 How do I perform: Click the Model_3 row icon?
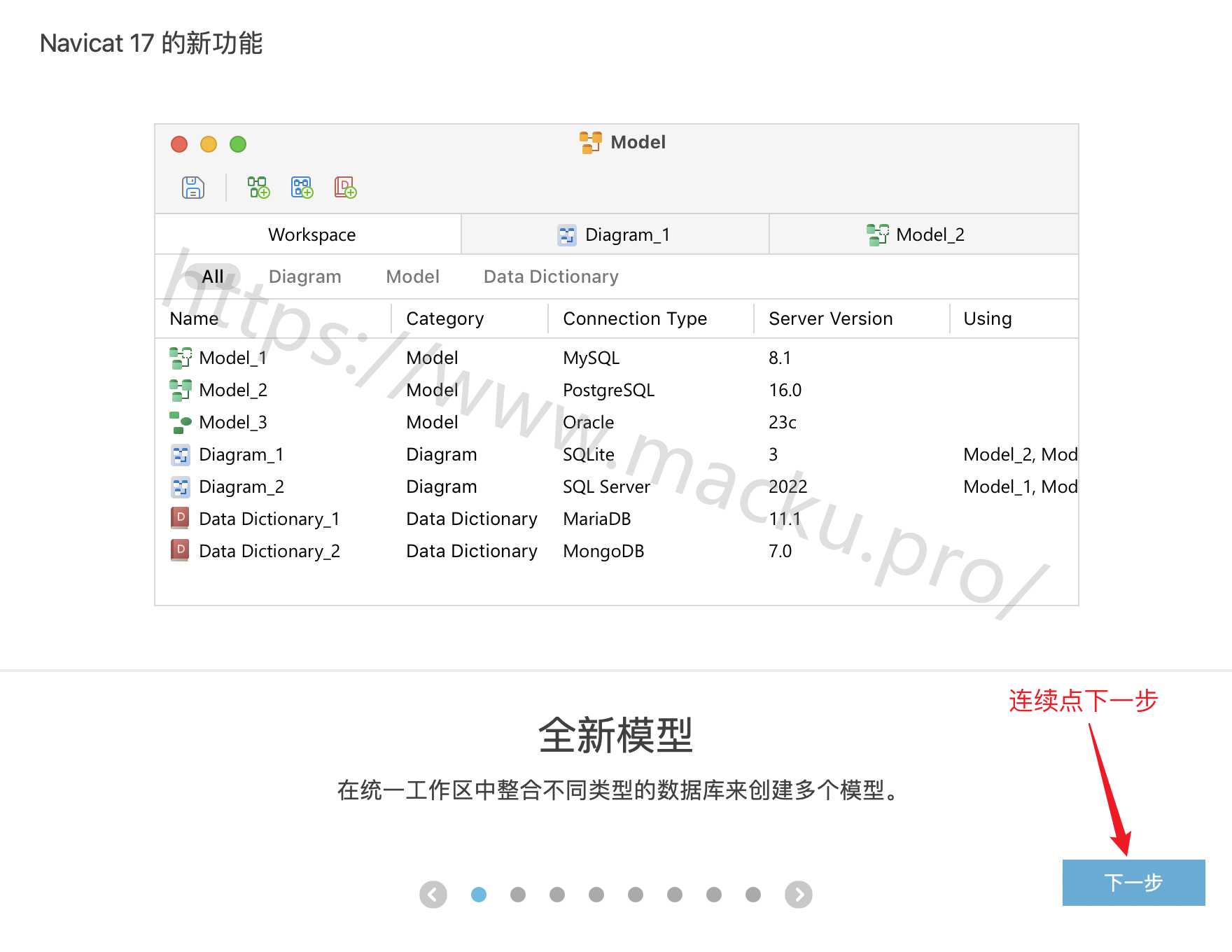181,422
